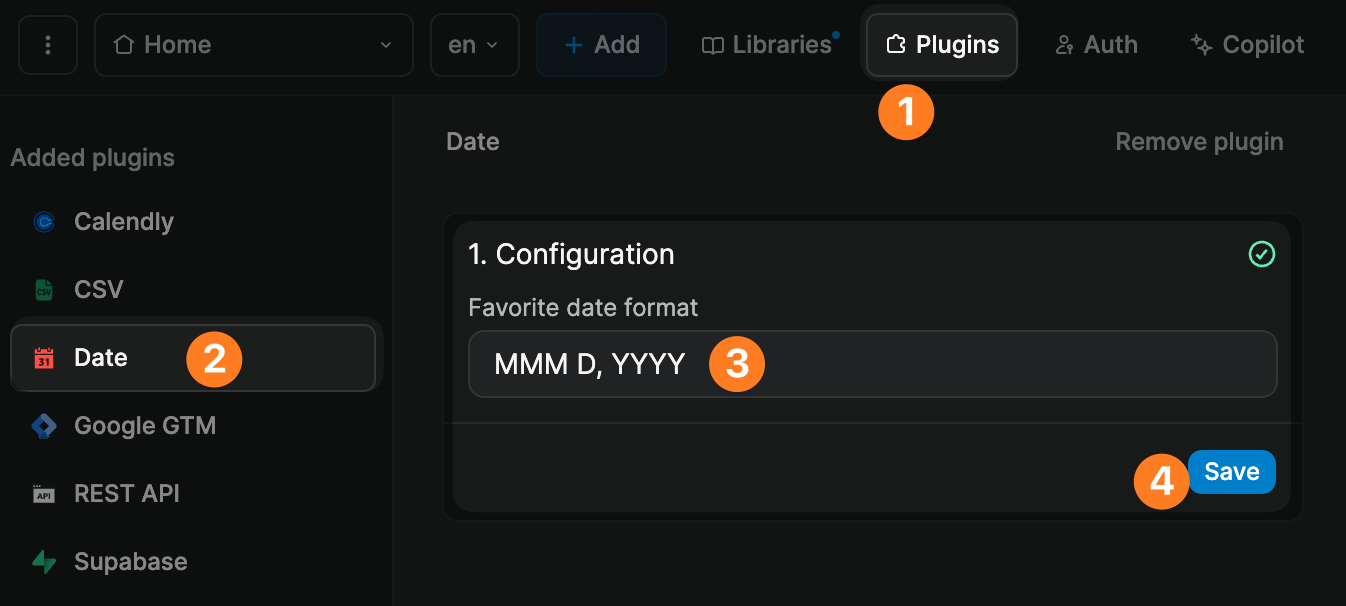The image size is (1346, 606).
Task: Select Supabase from the plugin list
Action: [130, 562]
